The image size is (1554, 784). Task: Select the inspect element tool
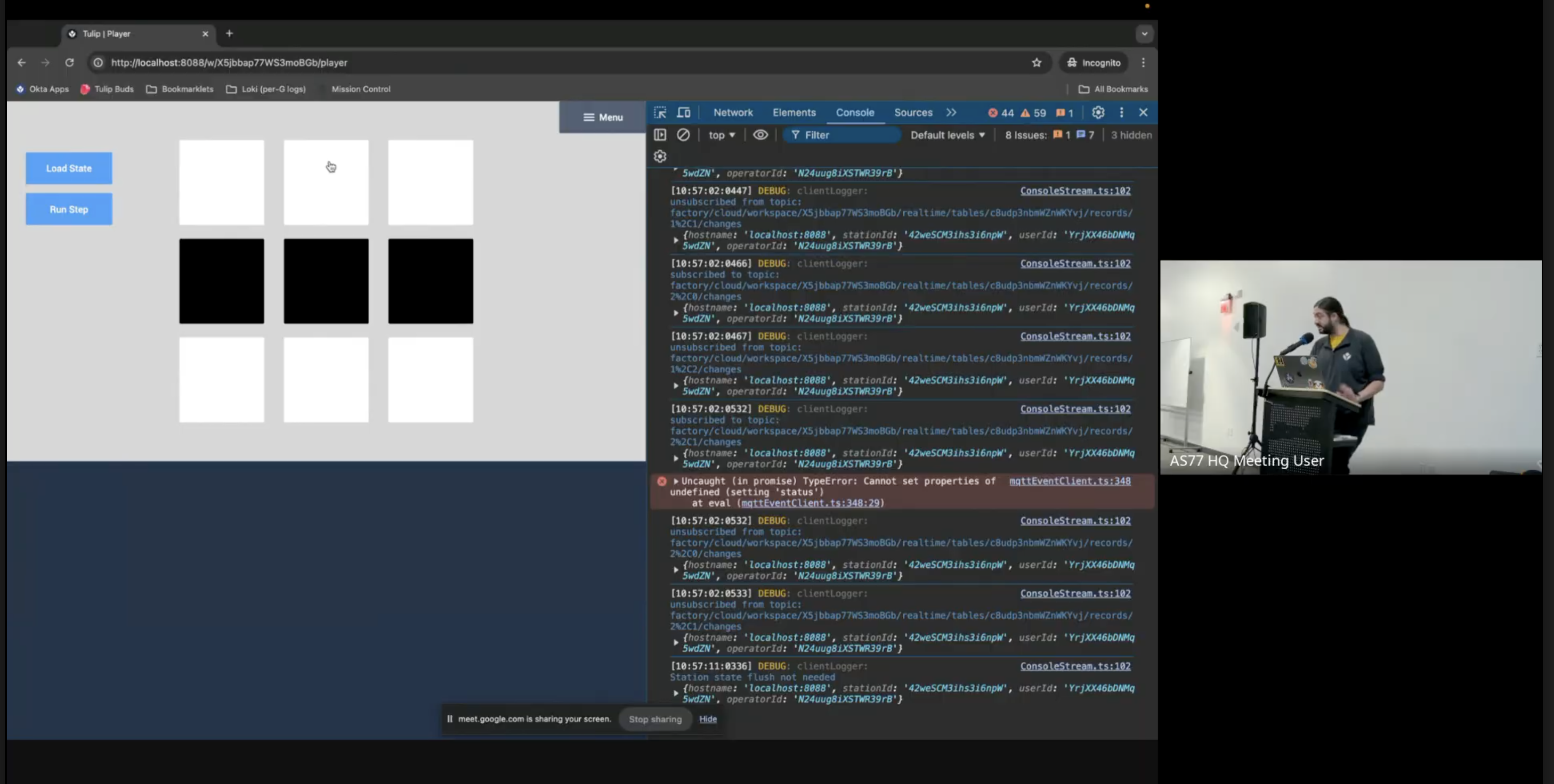pyautogui.click(x=661, y=112)
